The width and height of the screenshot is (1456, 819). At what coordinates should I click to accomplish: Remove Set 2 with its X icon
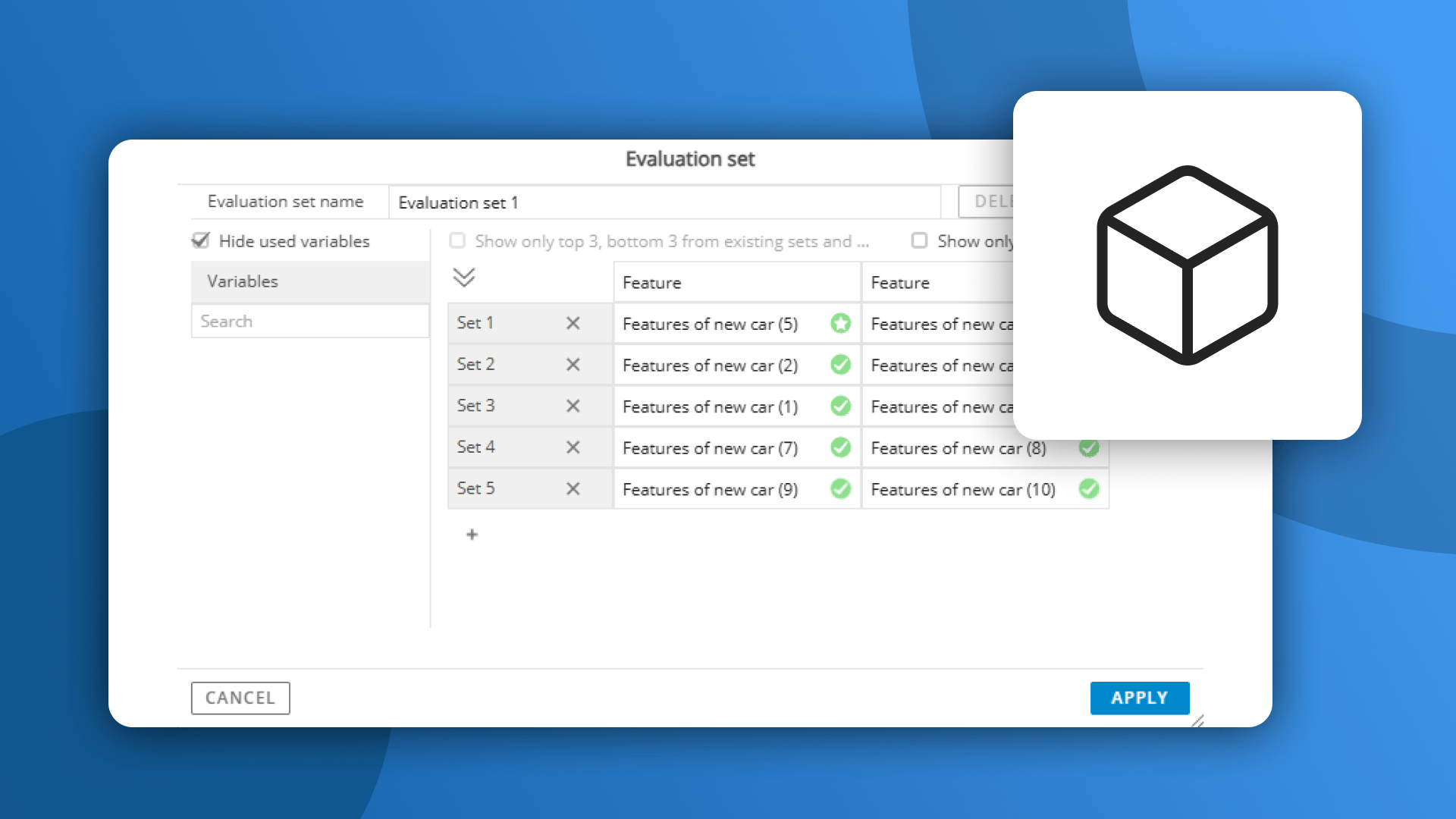coord(573,365)
